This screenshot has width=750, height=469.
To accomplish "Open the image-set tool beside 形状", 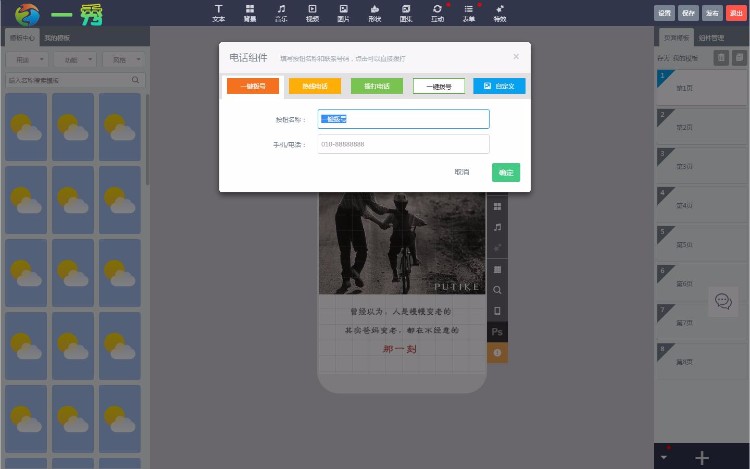I will [406, 13].
